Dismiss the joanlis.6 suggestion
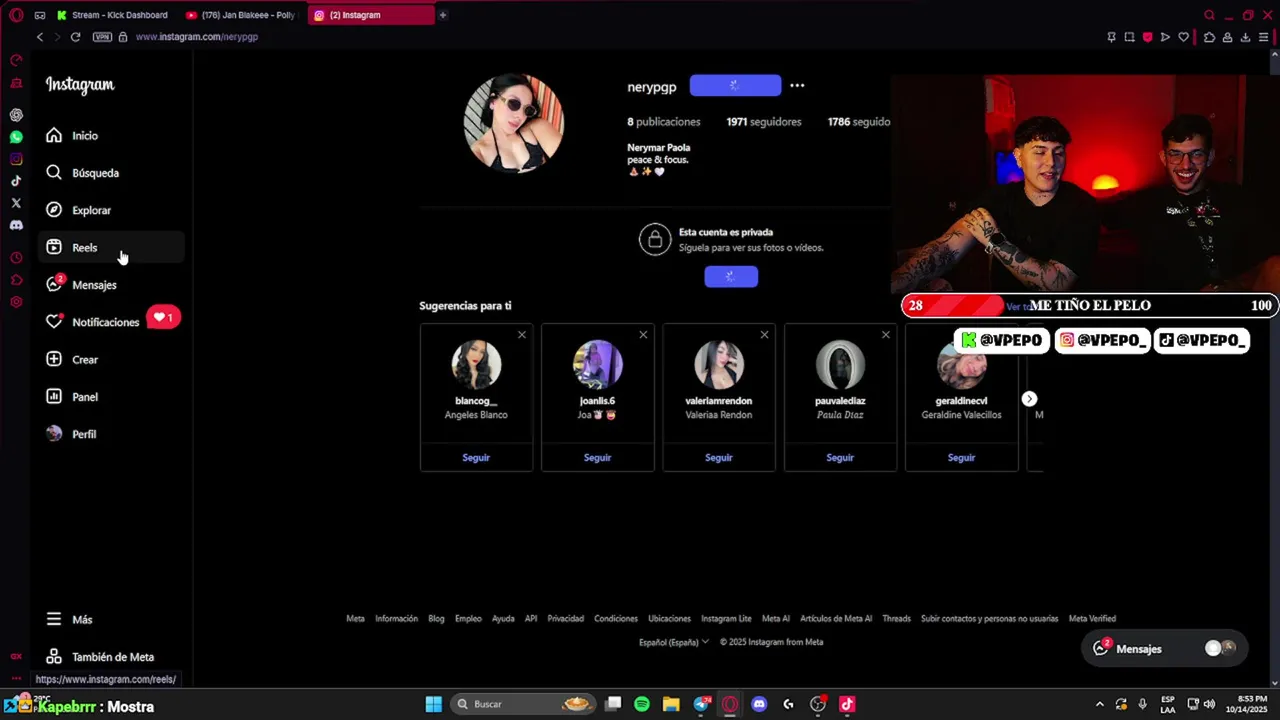Image resolution: width=1280 pixels, height=720 pixels. click(x=643, y=335)
